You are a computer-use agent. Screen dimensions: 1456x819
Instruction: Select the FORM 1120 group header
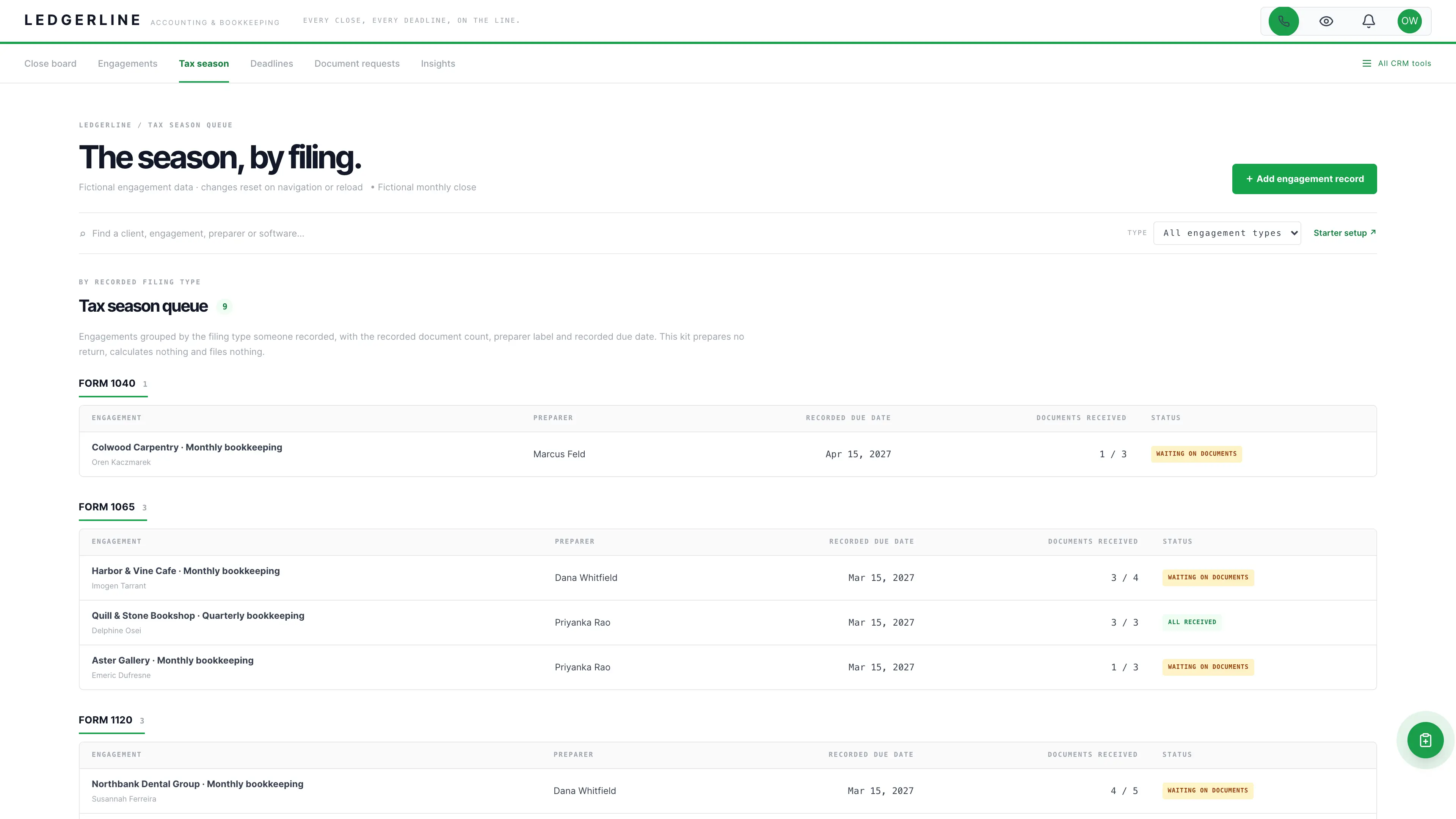111,720
